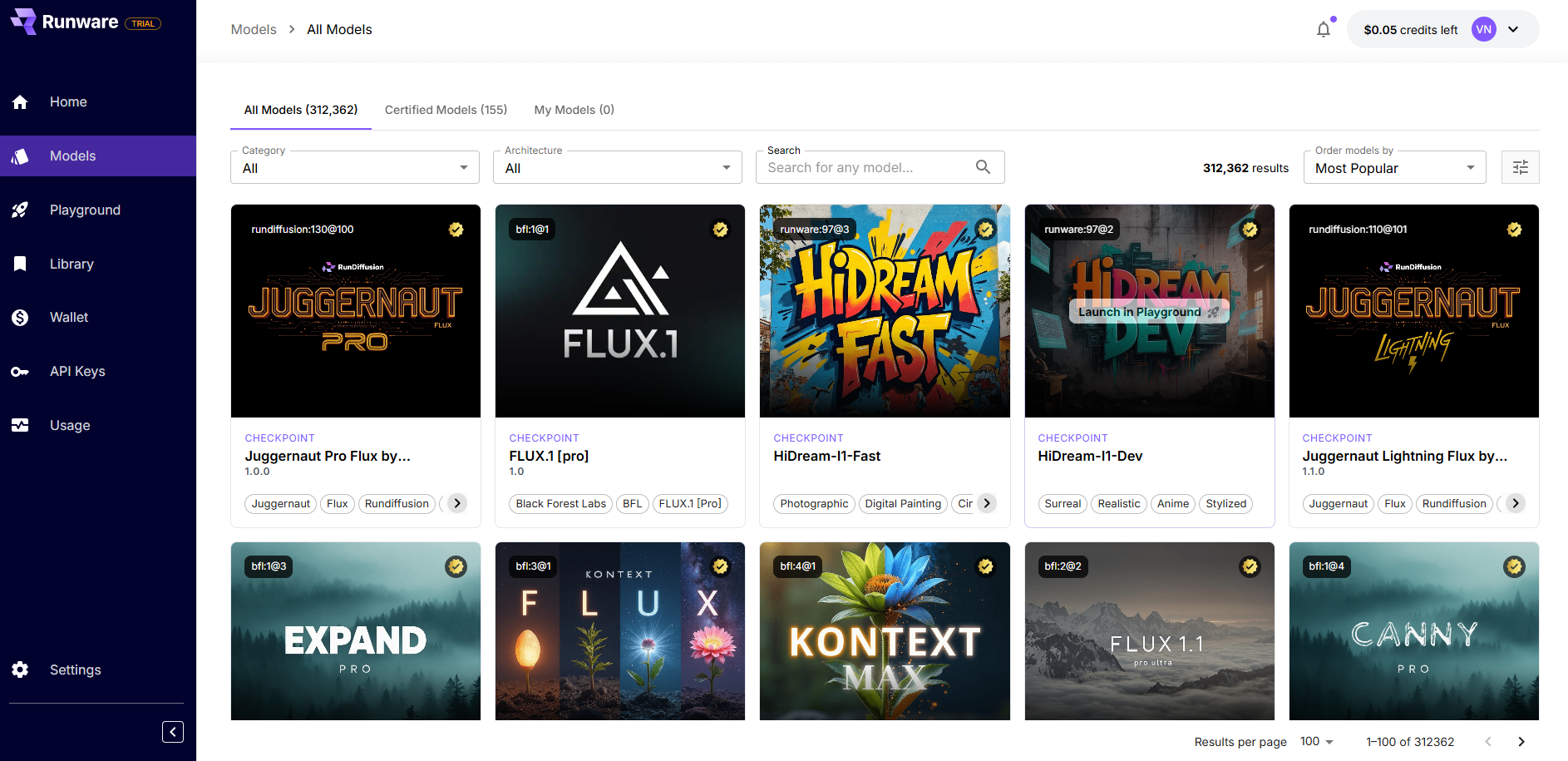Click the Digital Painting tag

[x=903, y=503]
